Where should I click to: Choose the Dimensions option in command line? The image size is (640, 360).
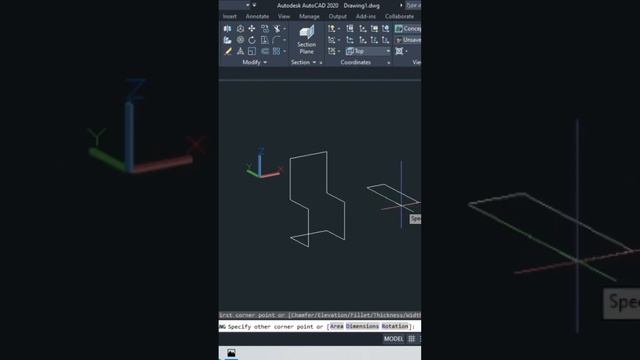[x=362, y=327]
